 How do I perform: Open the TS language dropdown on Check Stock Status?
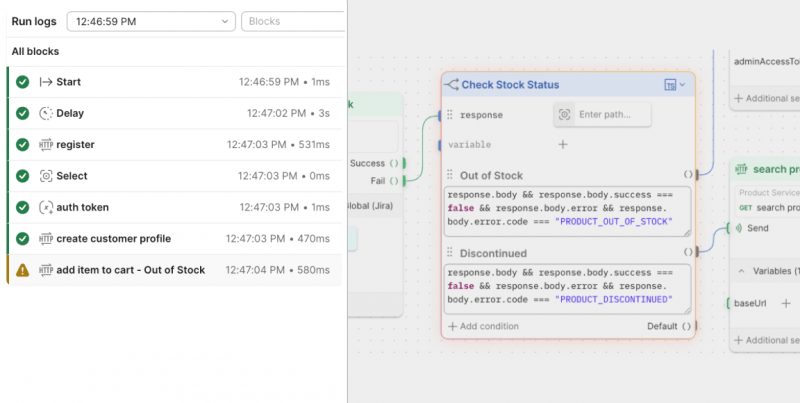pos(674,85)
